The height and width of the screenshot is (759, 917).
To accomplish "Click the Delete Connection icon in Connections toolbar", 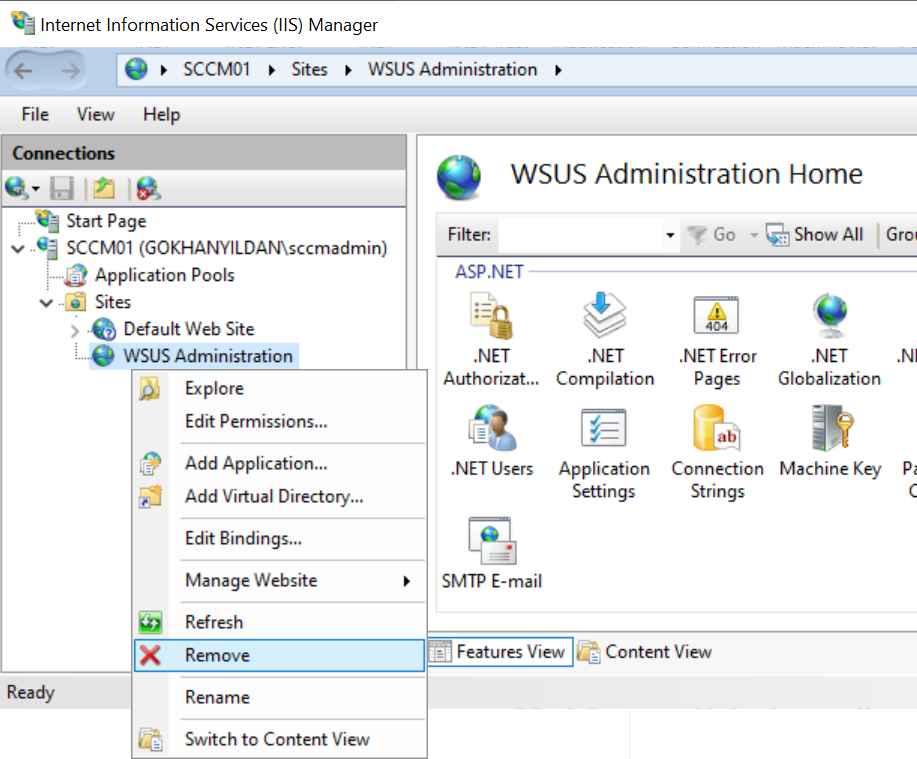I will [148, 188].
